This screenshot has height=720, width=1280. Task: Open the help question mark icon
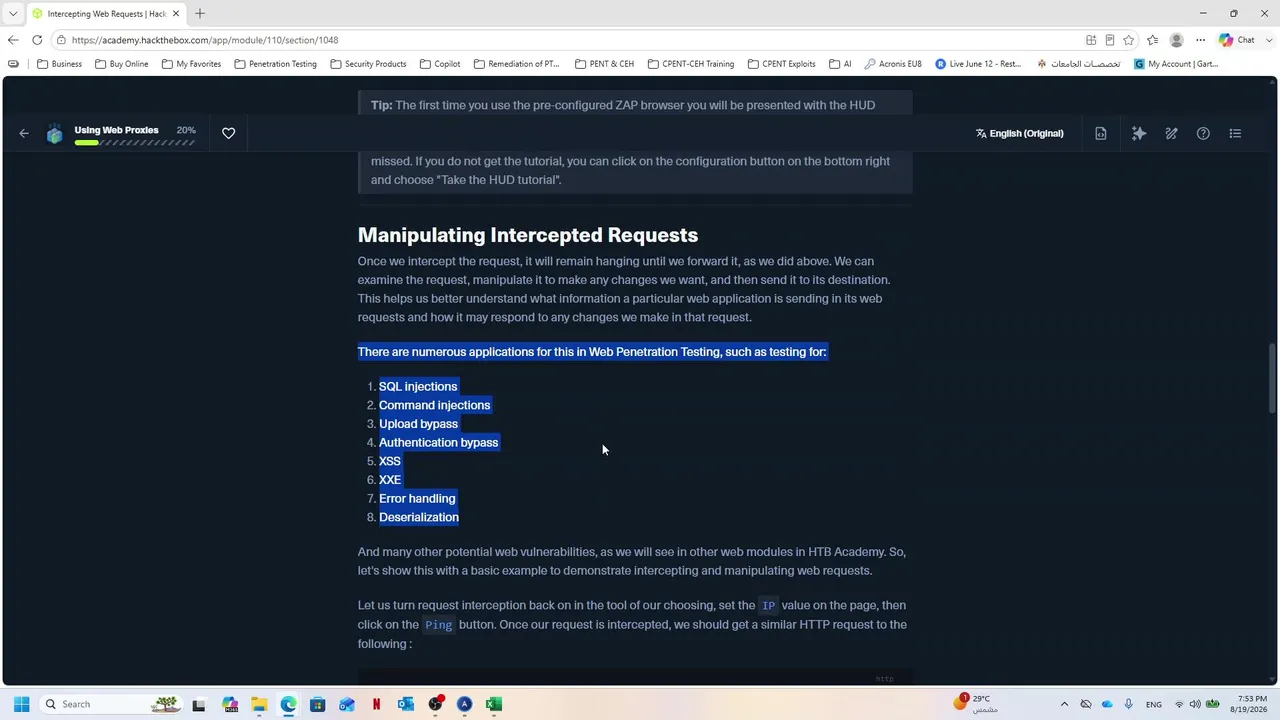tap(1203, 133)
